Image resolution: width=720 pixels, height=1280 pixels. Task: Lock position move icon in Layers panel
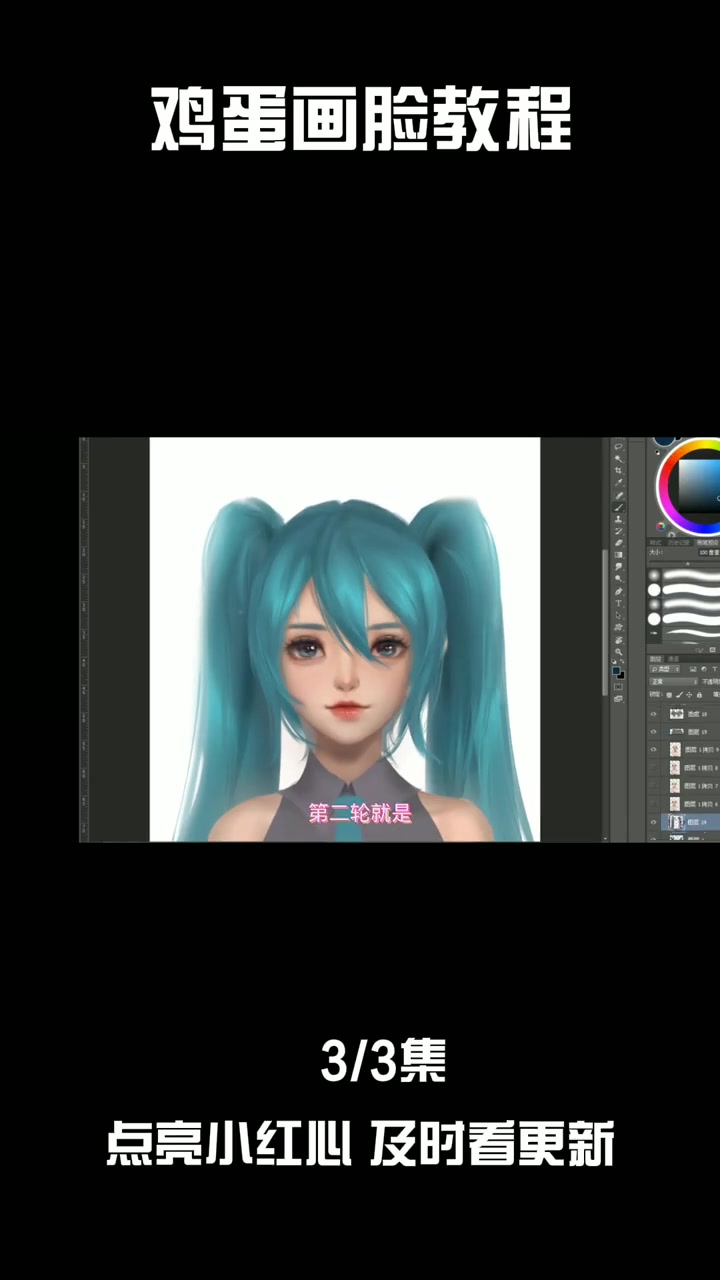coord(689,695)
